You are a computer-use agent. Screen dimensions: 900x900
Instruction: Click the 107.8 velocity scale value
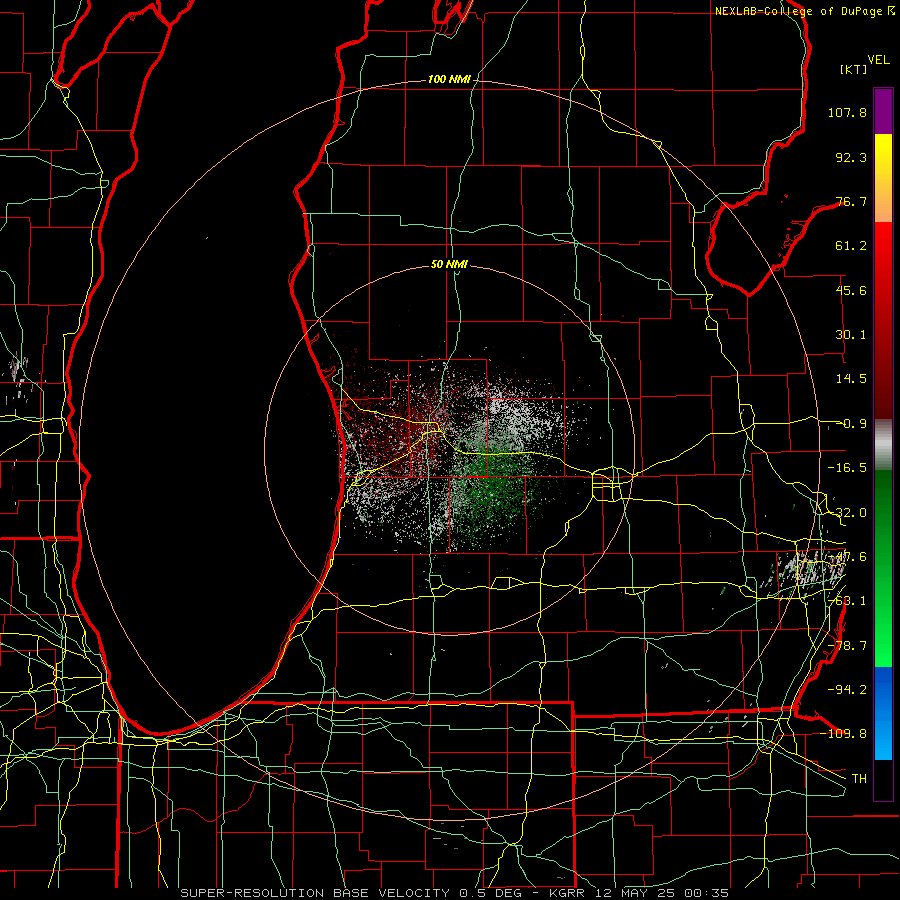(847, 112)
